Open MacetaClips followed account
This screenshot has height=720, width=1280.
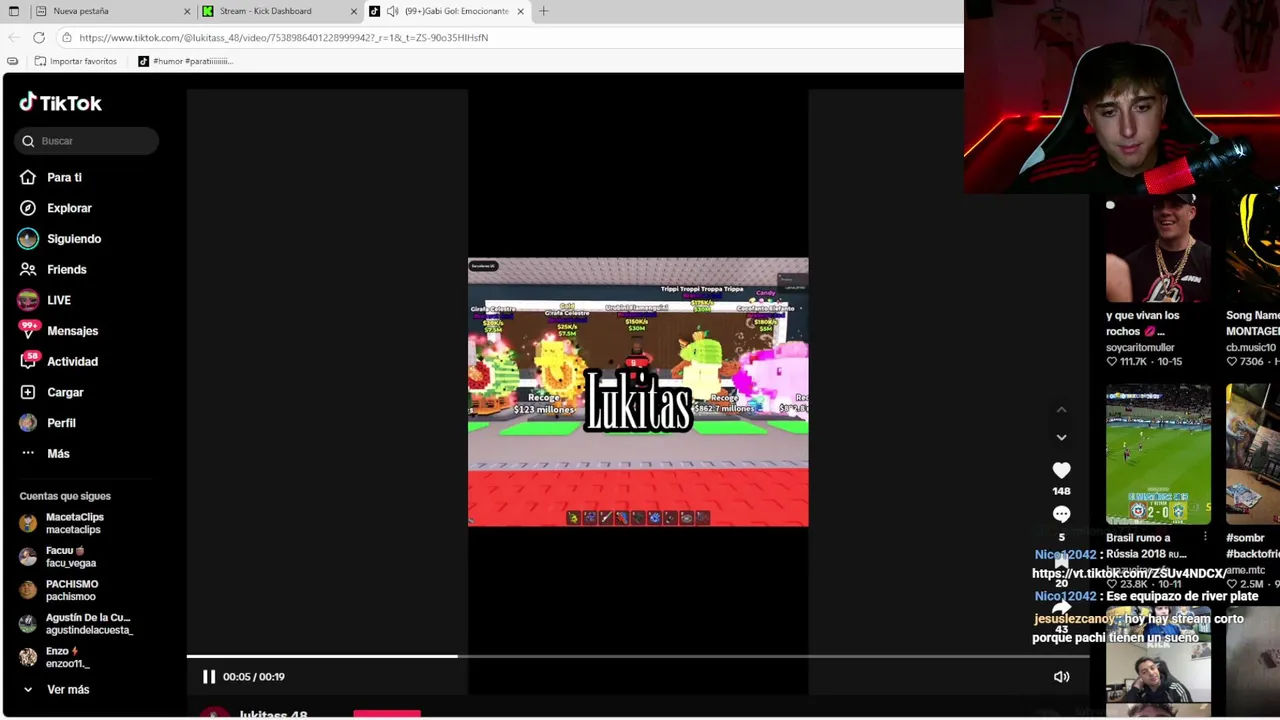click(x=74, y=523)
